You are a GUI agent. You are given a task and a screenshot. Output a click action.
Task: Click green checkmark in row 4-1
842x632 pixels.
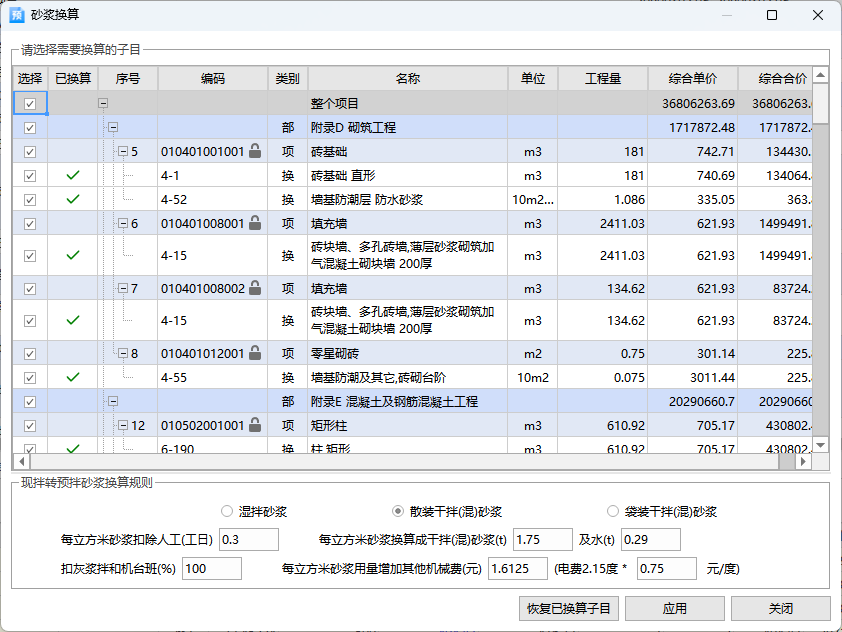pos(72,176)
